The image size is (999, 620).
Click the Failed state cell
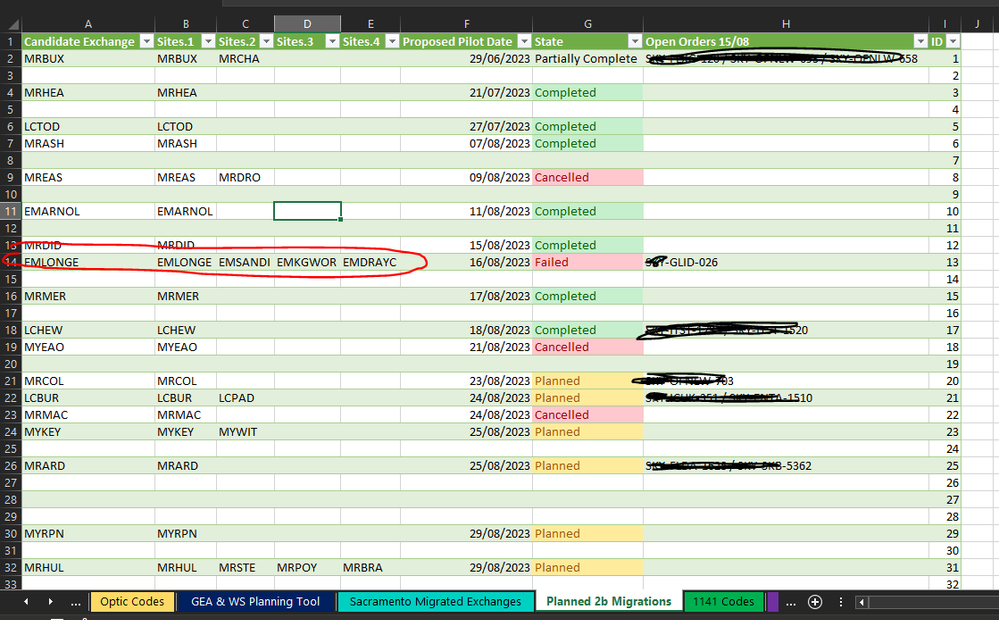587,262
